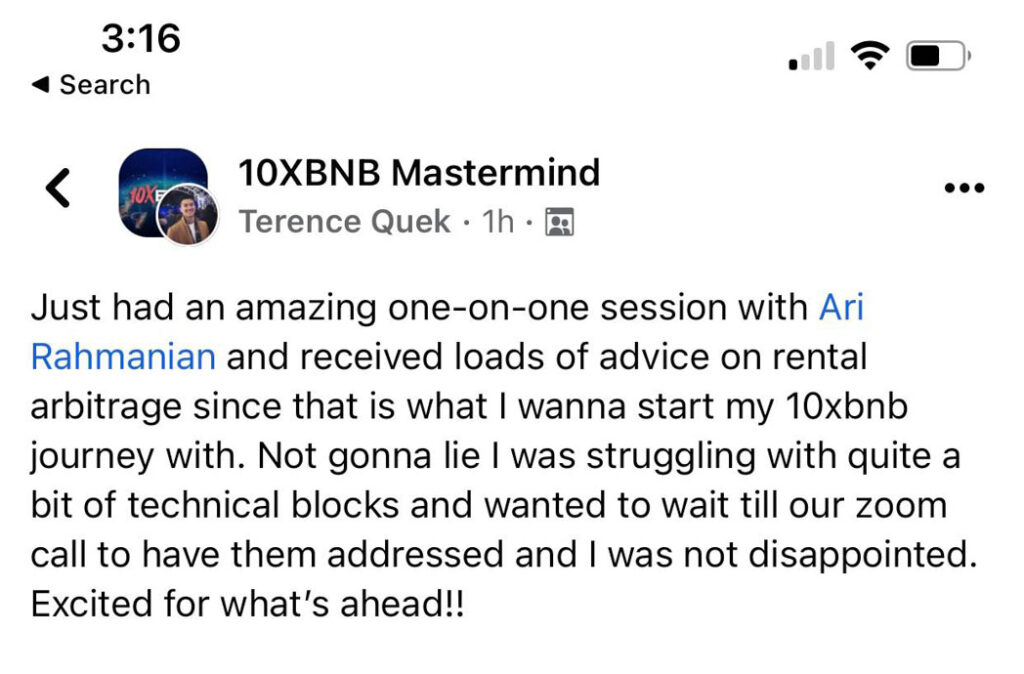Open the blue "Ari" mention link

(841, 308)
